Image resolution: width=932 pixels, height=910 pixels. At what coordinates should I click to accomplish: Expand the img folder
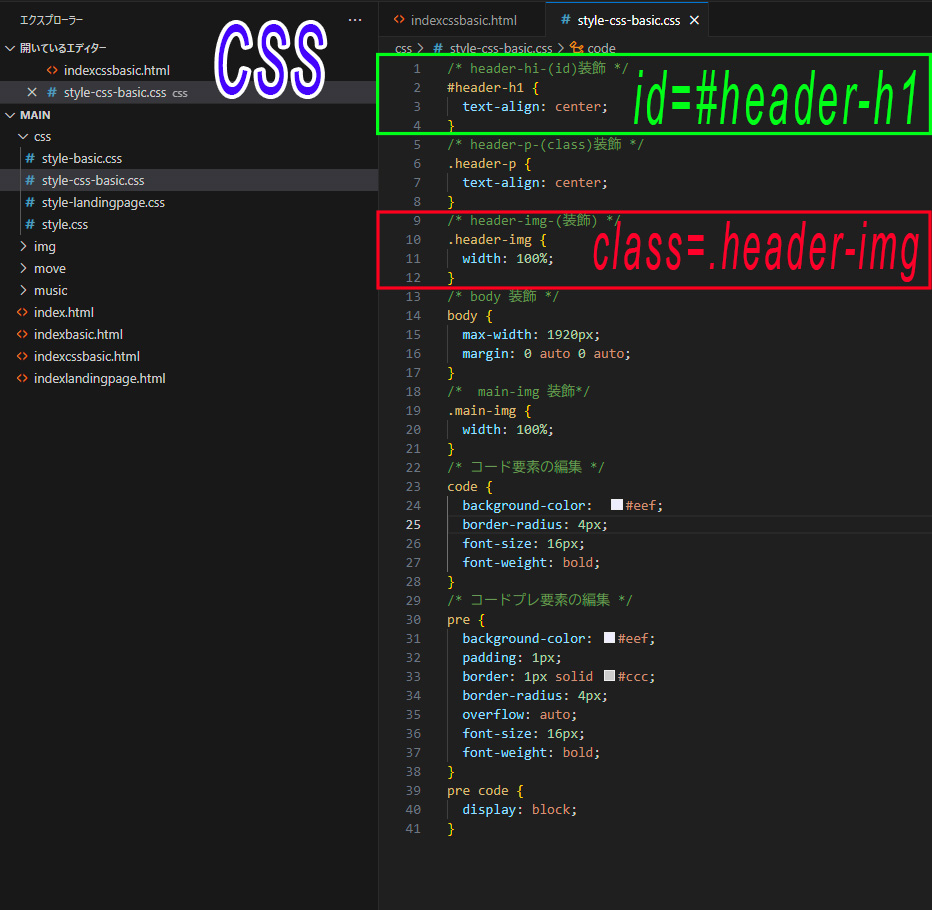click(23, 246)
